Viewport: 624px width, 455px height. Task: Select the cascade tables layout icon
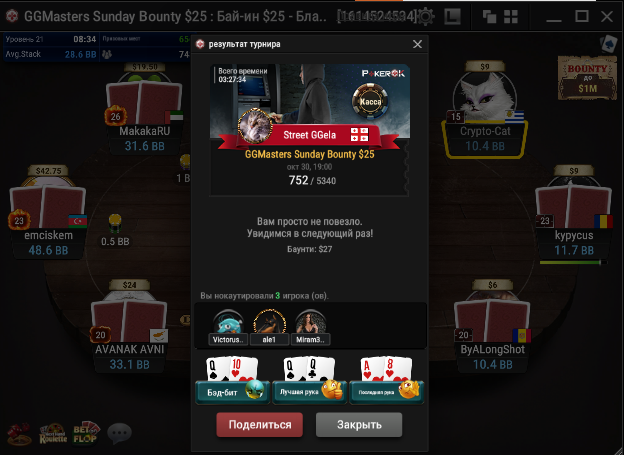coord(489,17)
